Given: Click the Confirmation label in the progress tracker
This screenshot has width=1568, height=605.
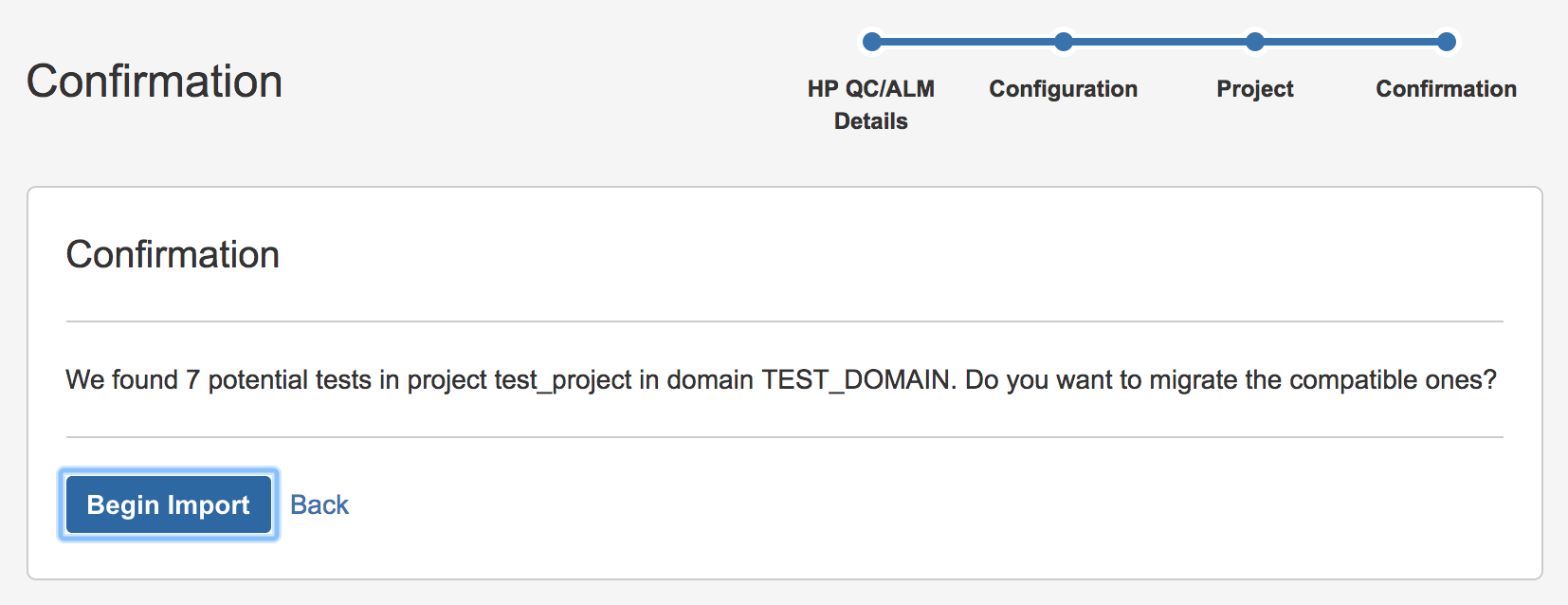Looking at the screenshot, I should point(1447,88).
